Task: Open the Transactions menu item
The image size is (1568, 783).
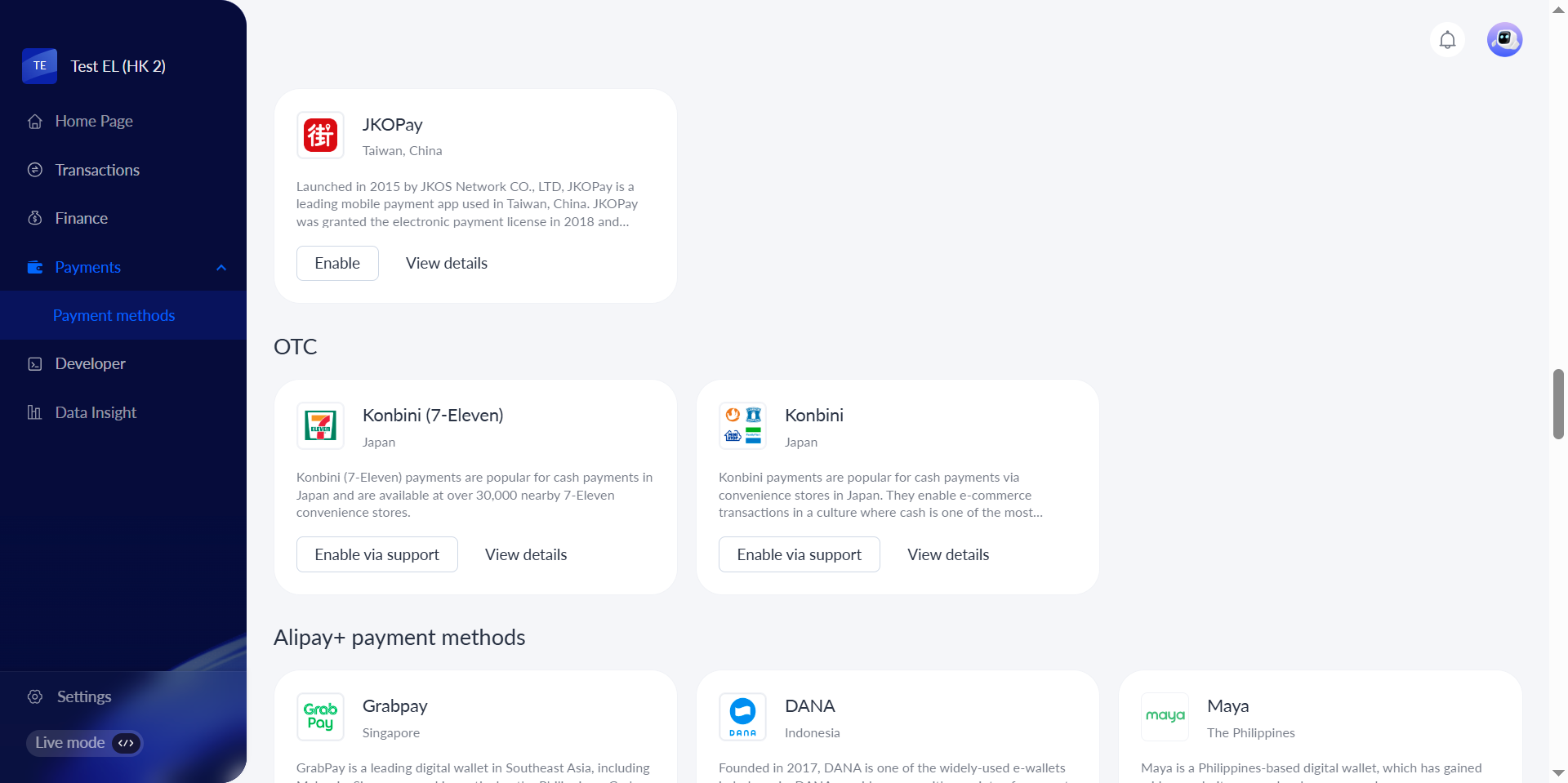Action: pyautogui.click(x=97, y=170)
